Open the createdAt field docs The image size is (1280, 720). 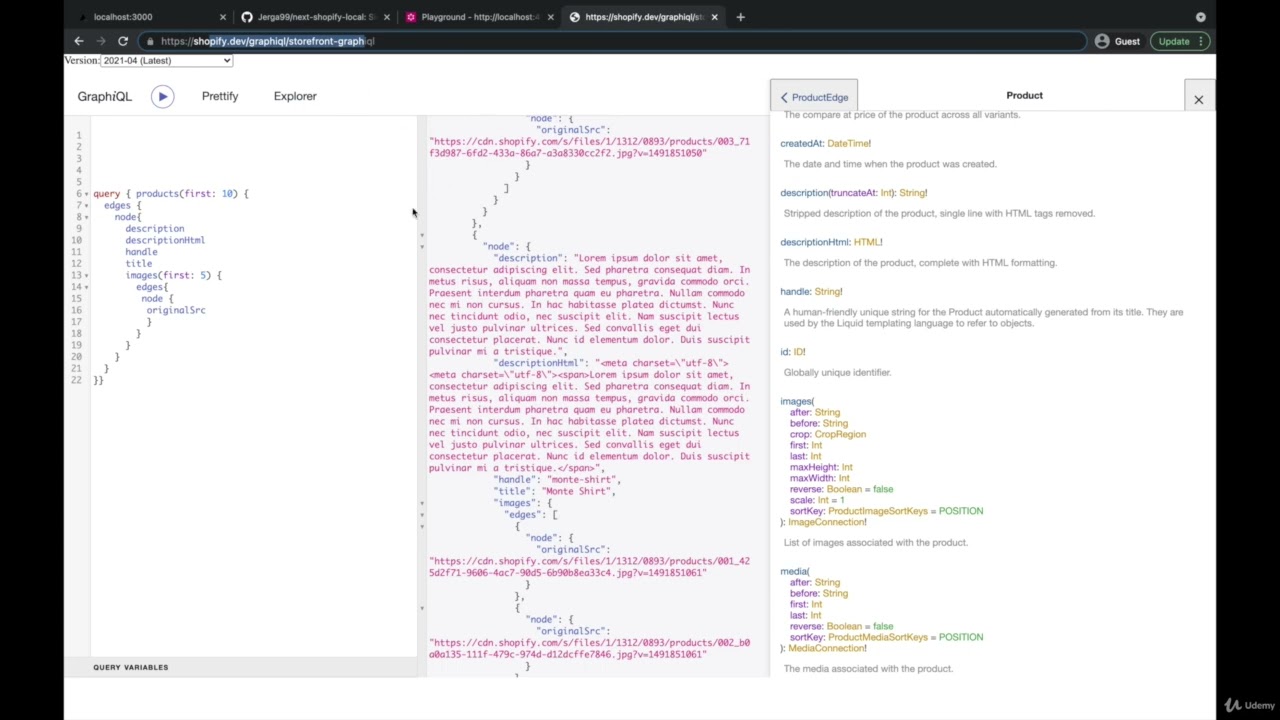coord(801,143)
